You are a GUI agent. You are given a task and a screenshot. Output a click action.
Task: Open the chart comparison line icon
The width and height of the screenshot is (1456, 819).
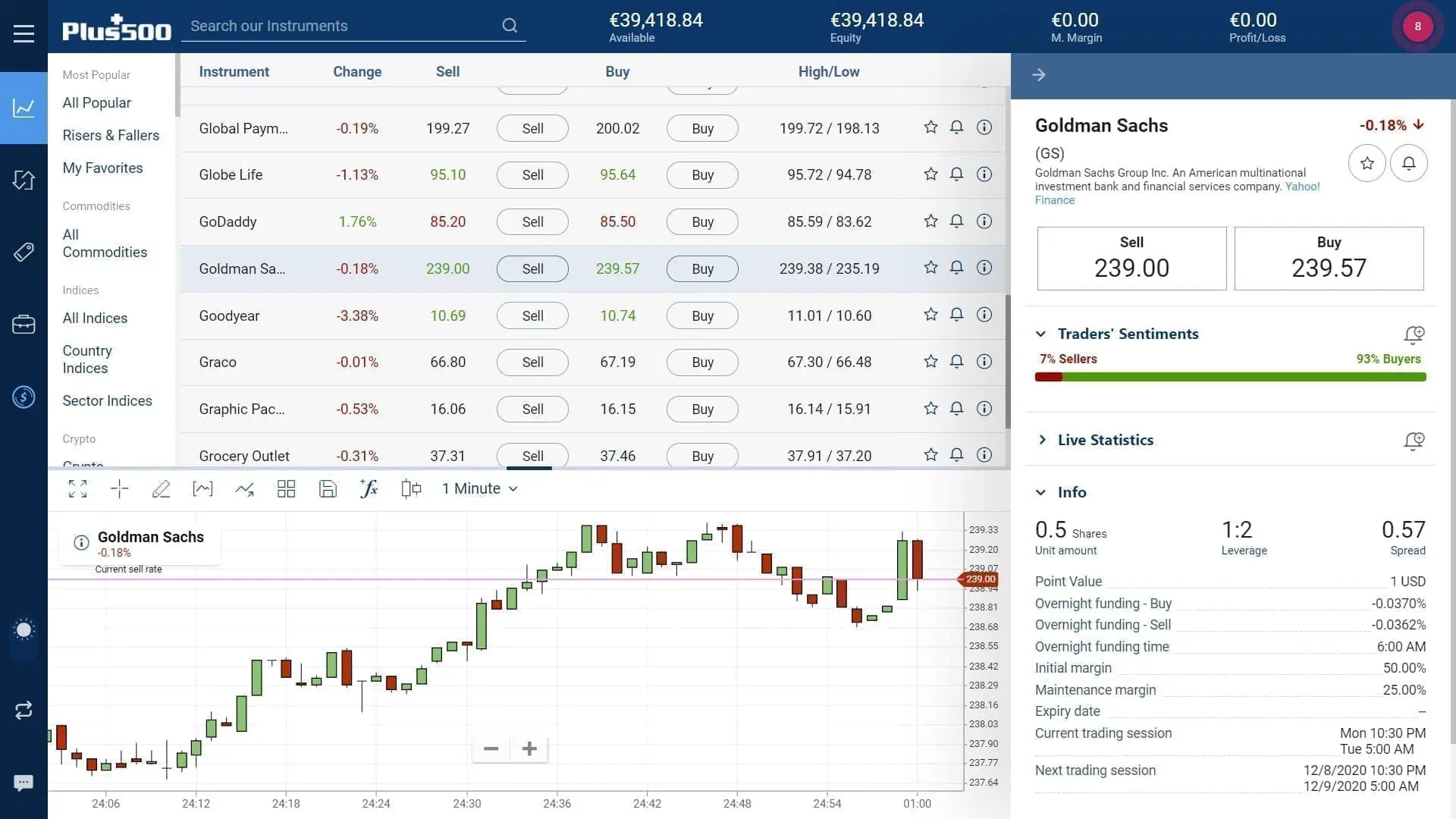click(244, 489)
